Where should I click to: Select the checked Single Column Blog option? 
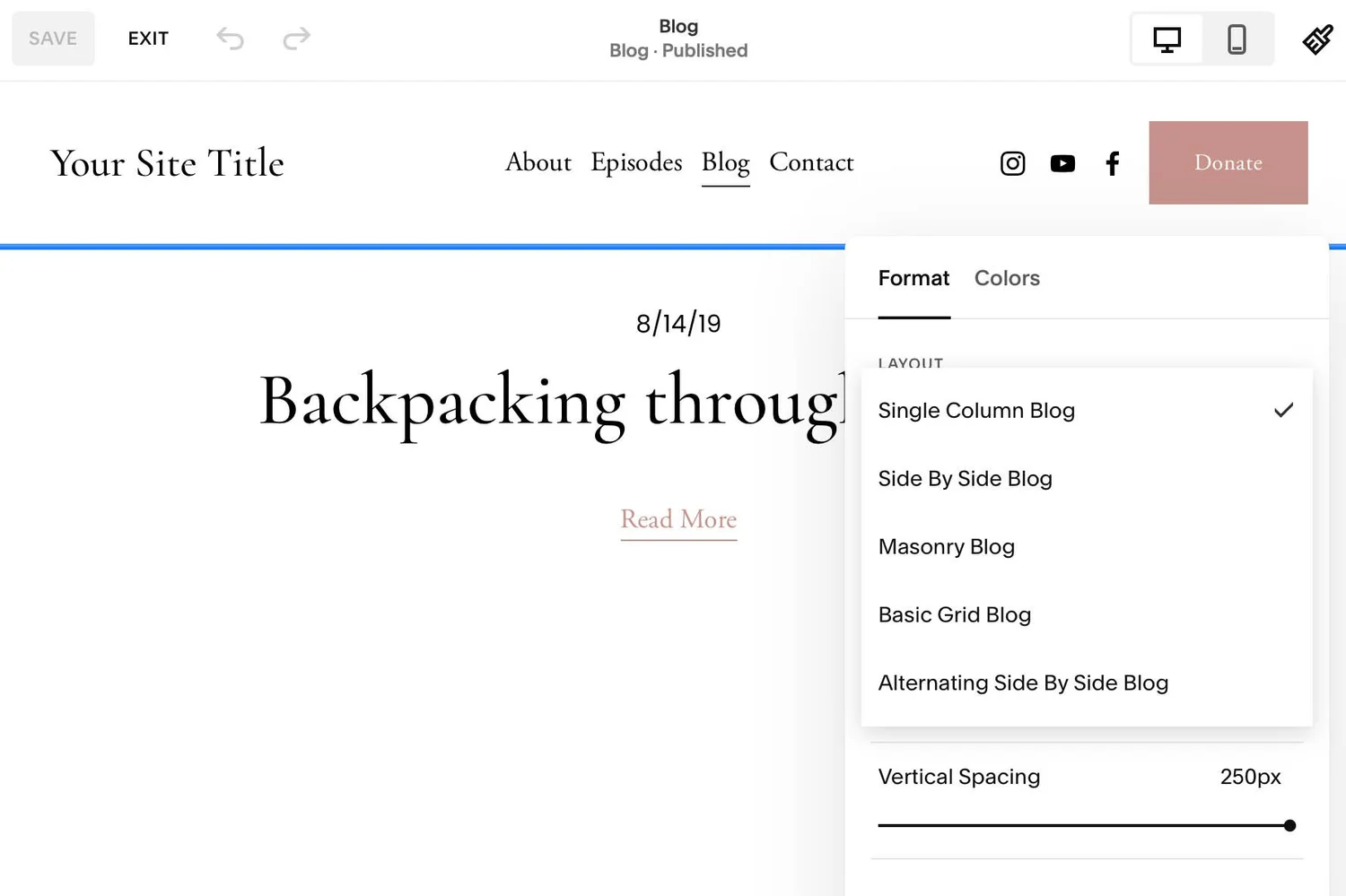pyautogui.click(x=976, y=410)
